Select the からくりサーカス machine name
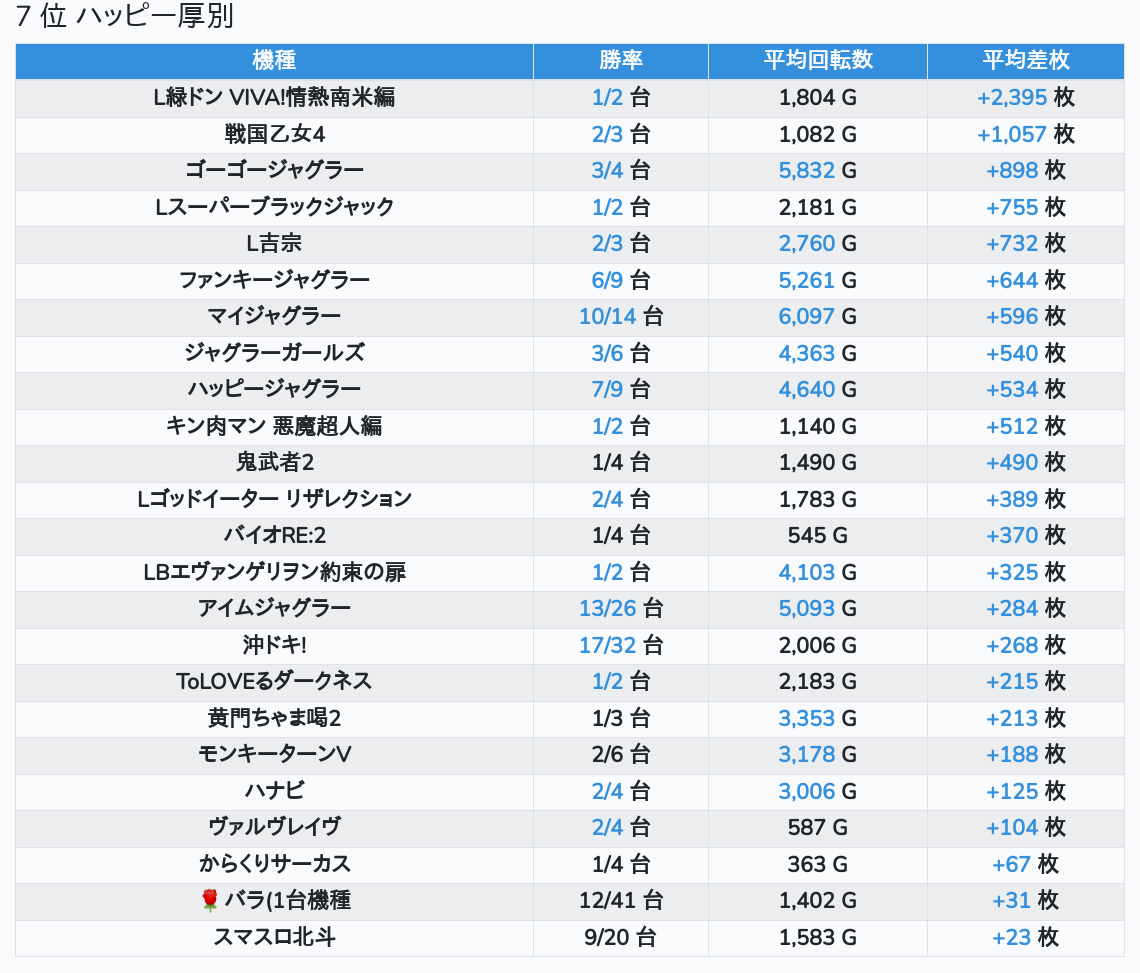Image resolution: width=1140 pixels, height=973 pixels. tap(274, 865)
